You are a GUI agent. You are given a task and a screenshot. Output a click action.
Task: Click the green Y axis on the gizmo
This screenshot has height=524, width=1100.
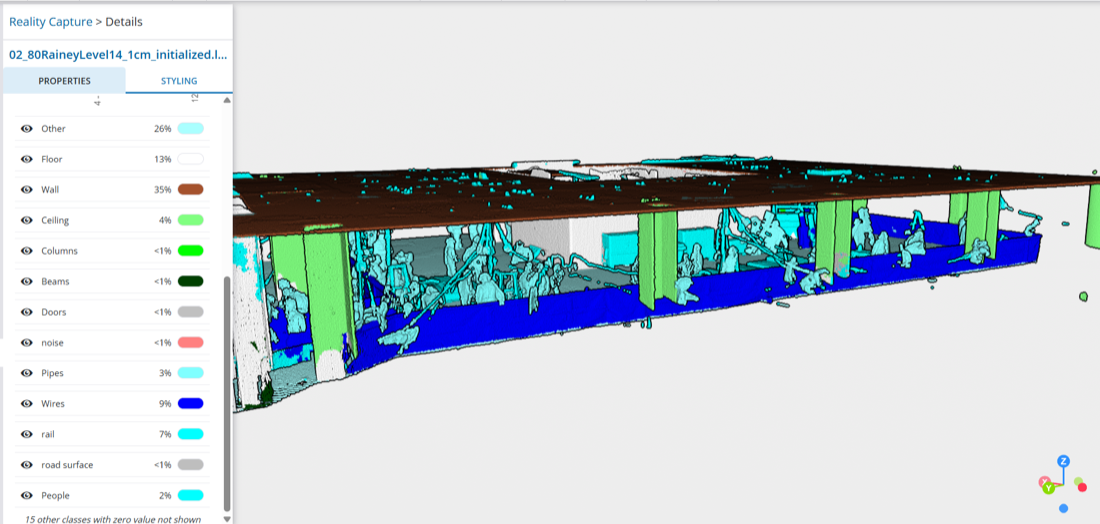1048,488
